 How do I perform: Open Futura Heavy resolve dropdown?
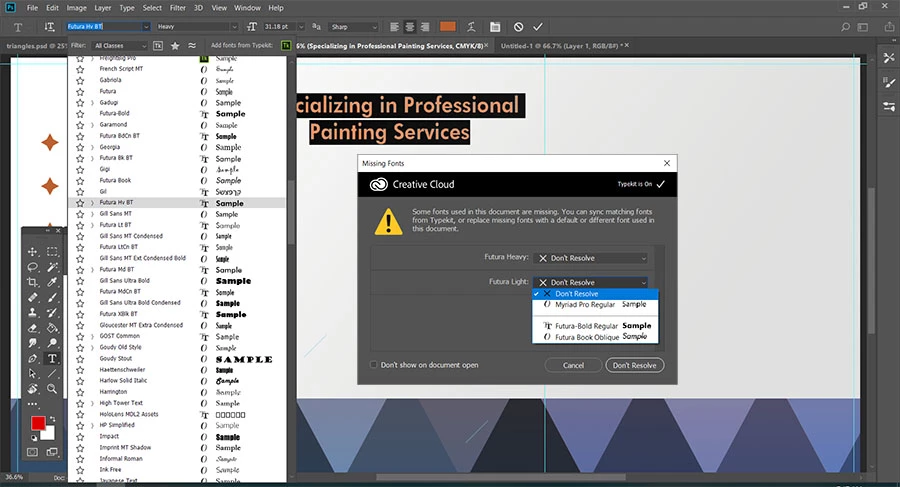(592, 258)
